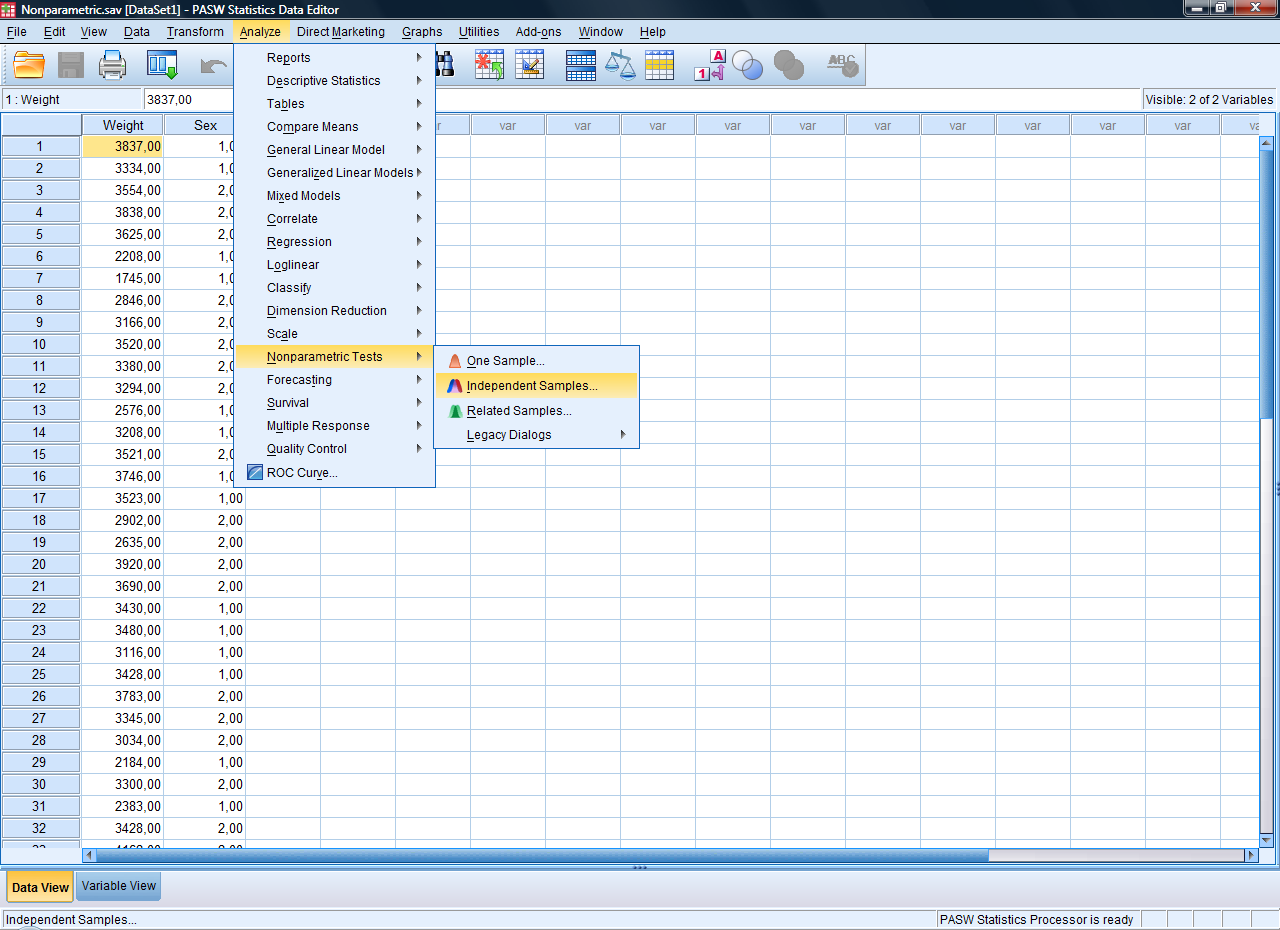Expand the Descriptive Statistics submenu
The width and height of the screenshot is (1280, 930).
(x=334, y=81)
